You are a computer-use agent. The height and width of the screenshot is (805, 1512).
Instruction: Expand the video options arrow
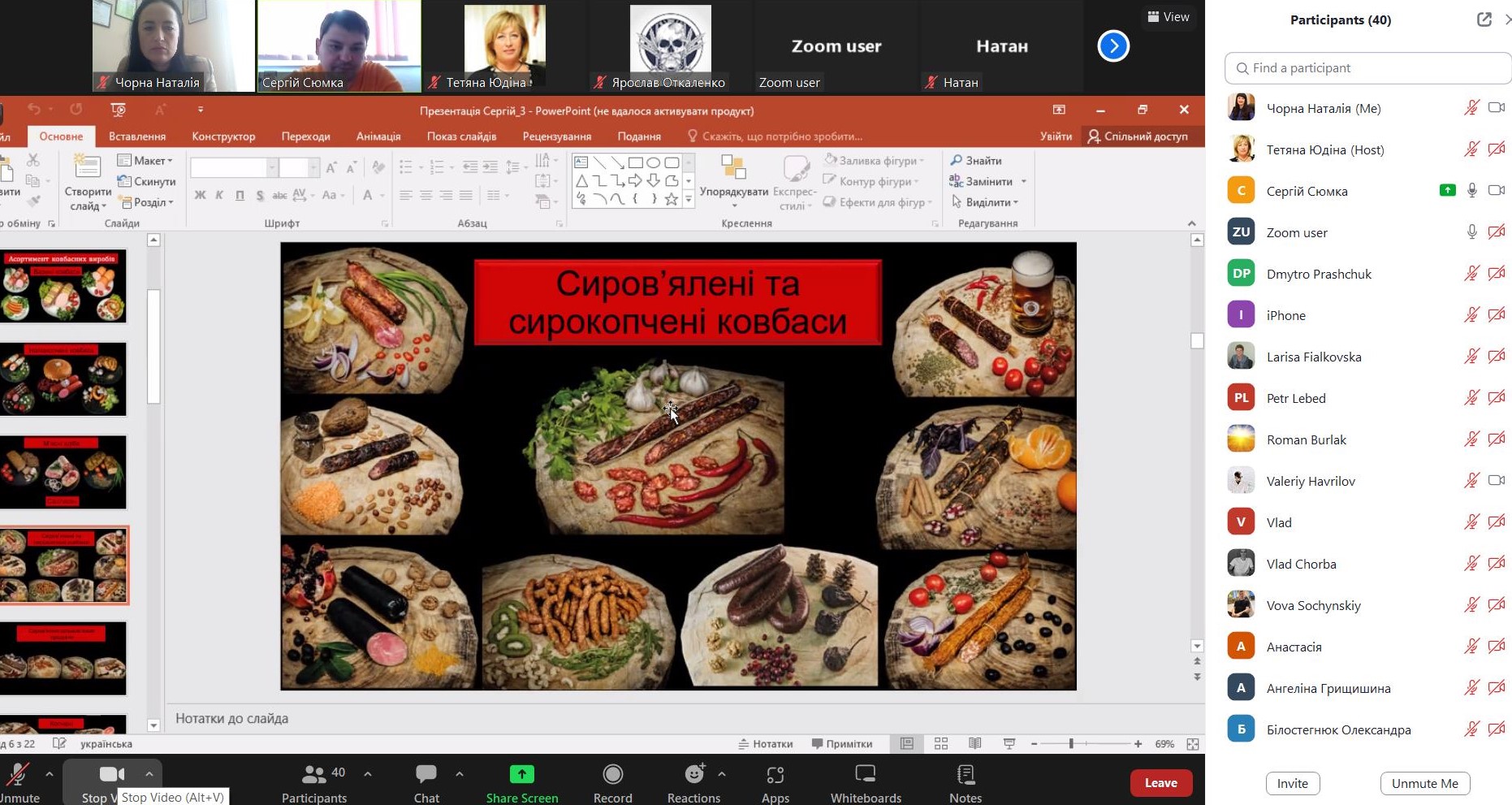(149, 774)
